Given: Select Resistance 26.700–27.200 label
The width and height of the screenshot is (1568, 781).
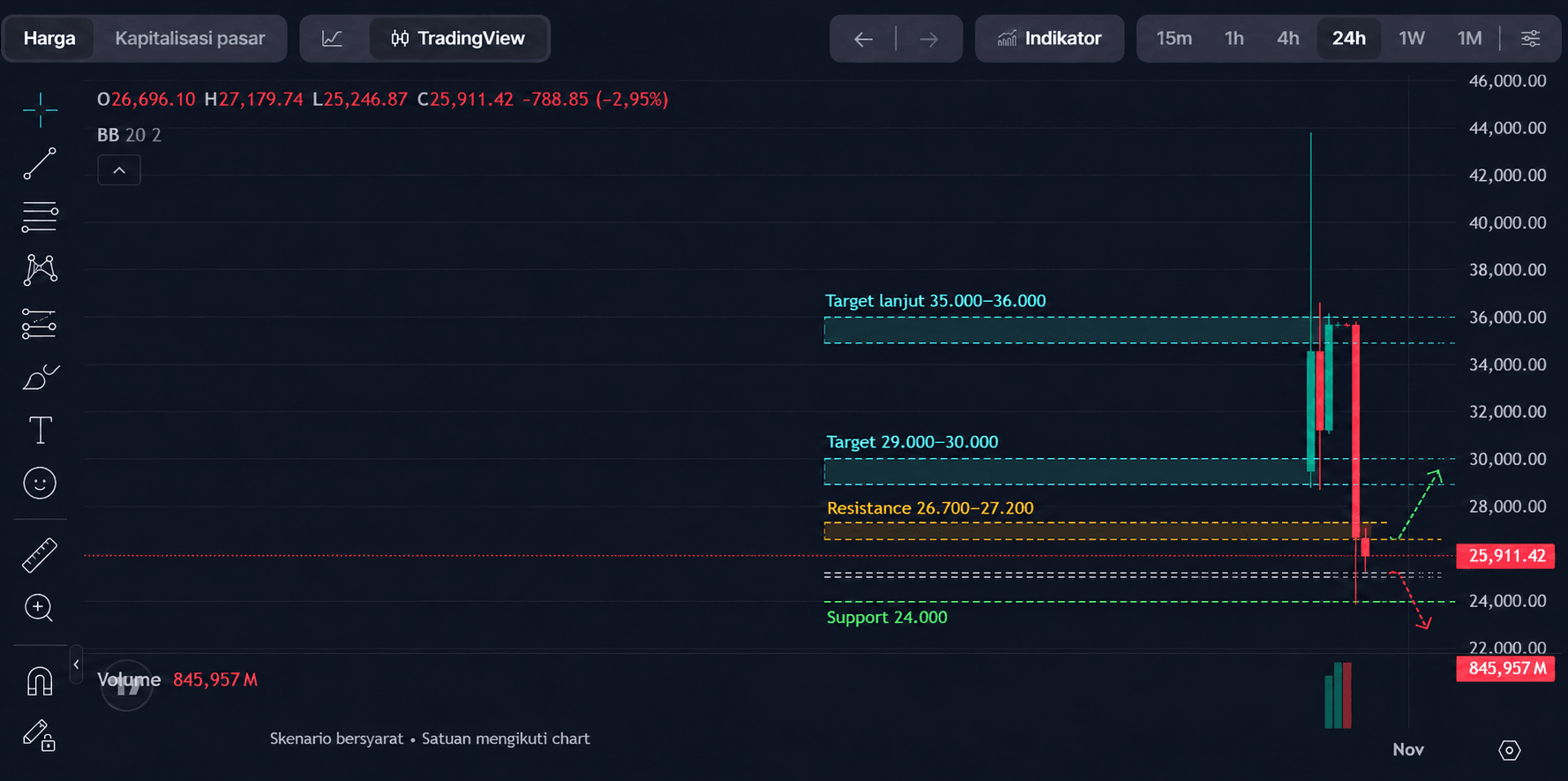Looking at the screenshot, I should click(x=930, y=508).
